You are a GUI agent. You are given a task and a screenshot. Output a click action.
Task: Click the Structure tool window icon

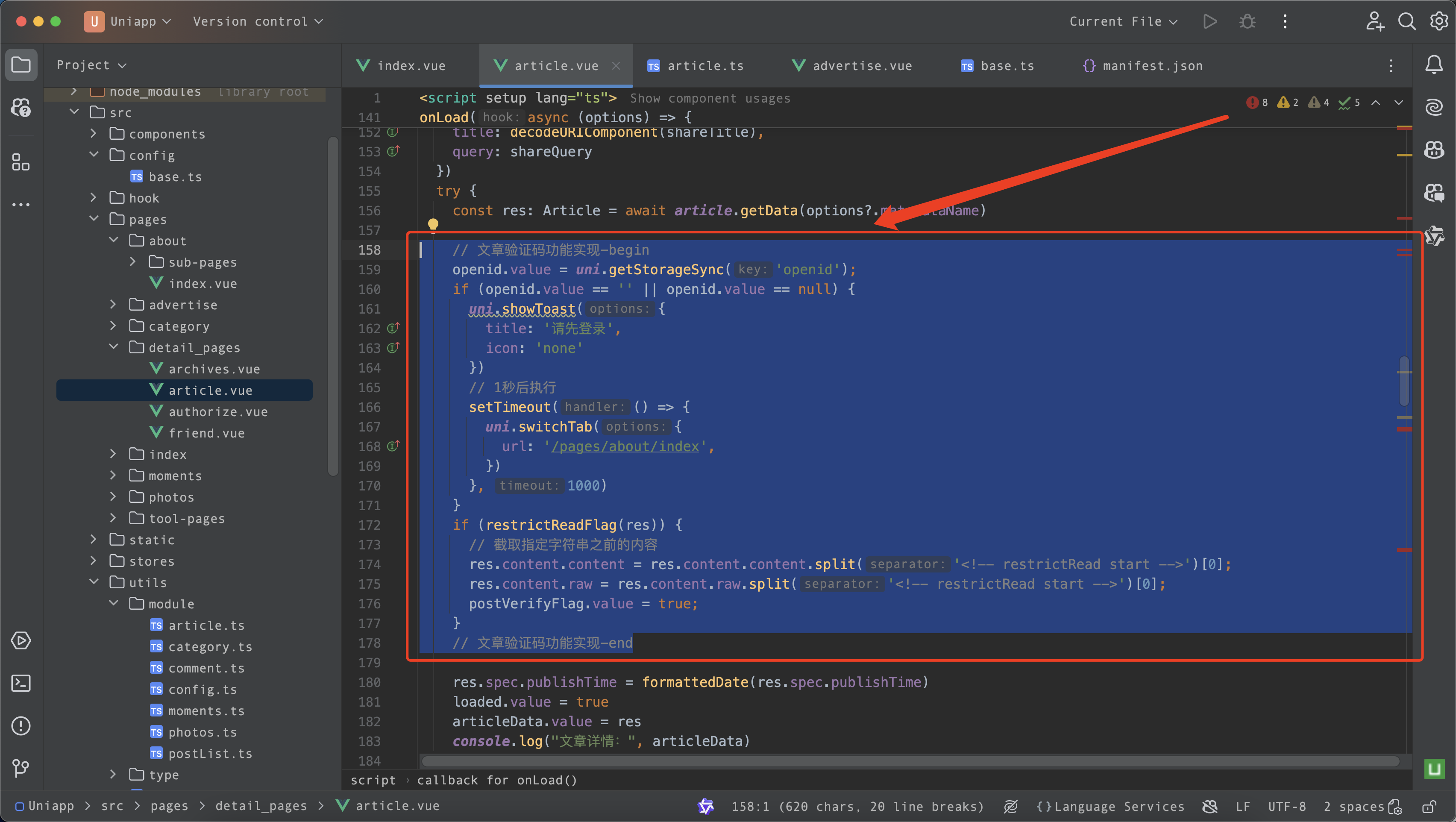21,162
